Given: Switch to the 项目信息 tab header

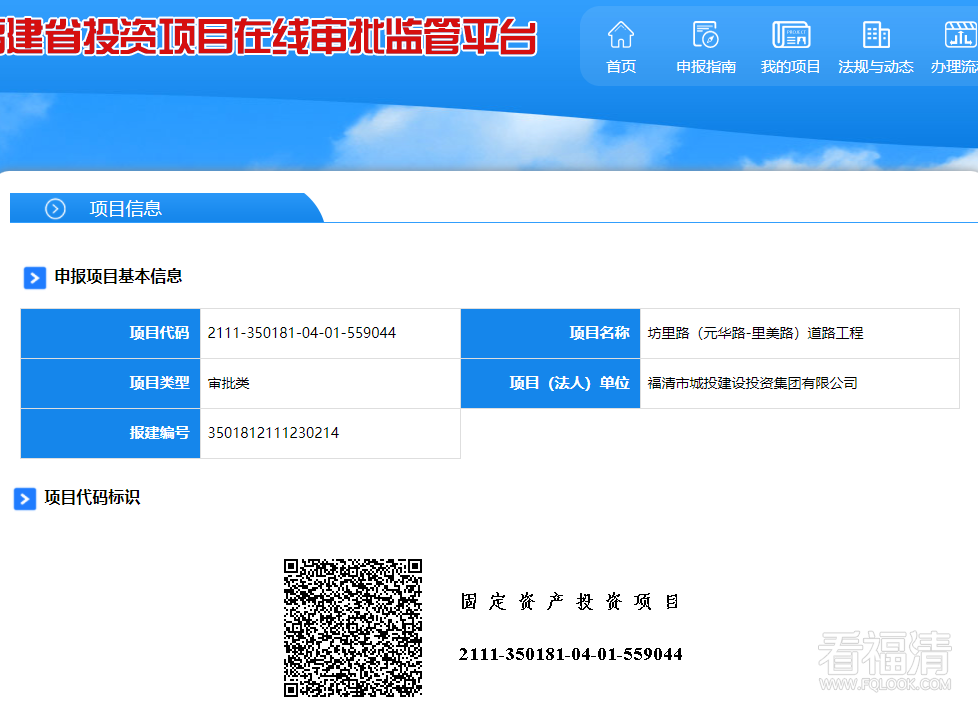Looking at the screenshot, I should pyautogui.click(x=126, y=208).
